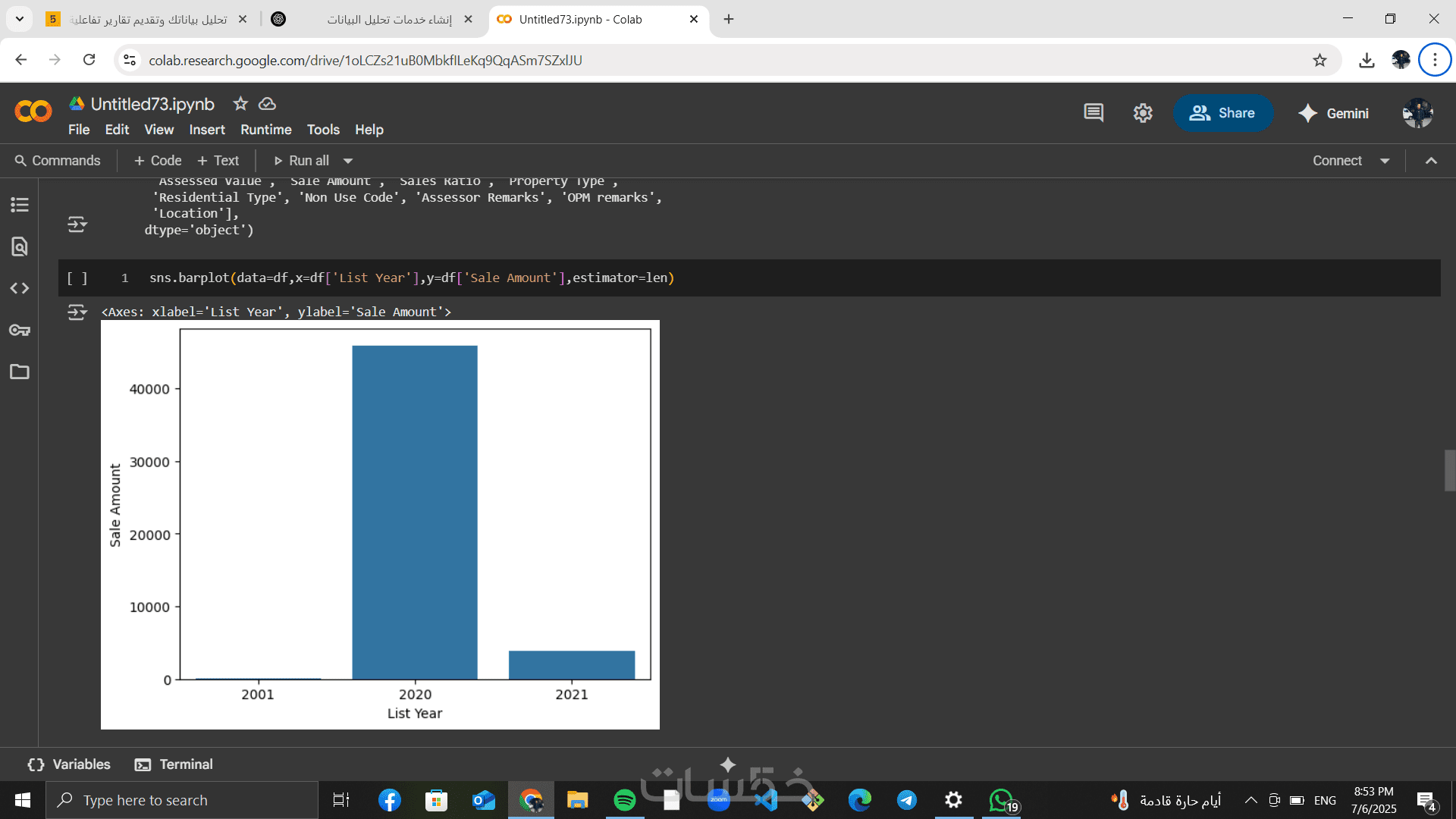1456x819 pixels.
Task: Toggle the barplot cell output visibility
Action: tap(77, 312)
